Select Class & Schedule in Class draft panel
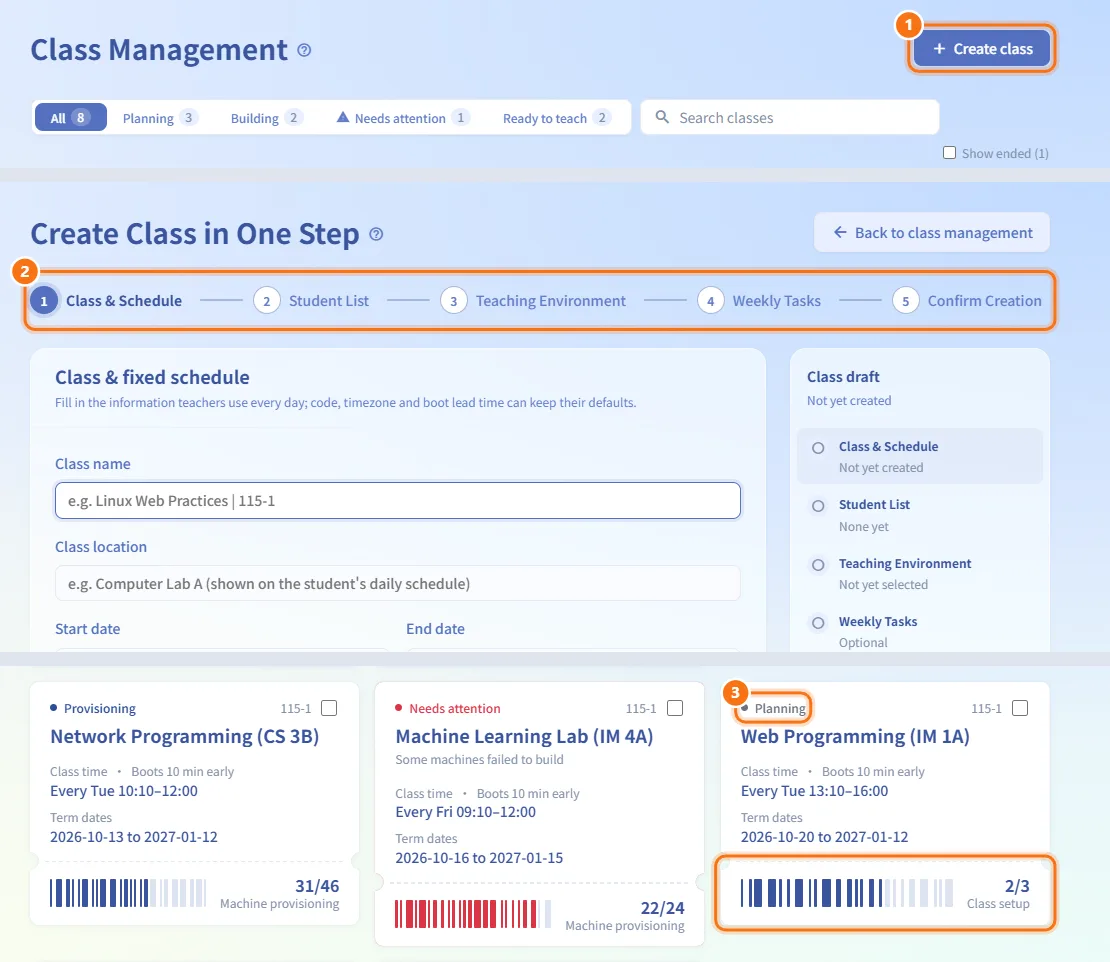The image size is (1110, 962). 920,457
